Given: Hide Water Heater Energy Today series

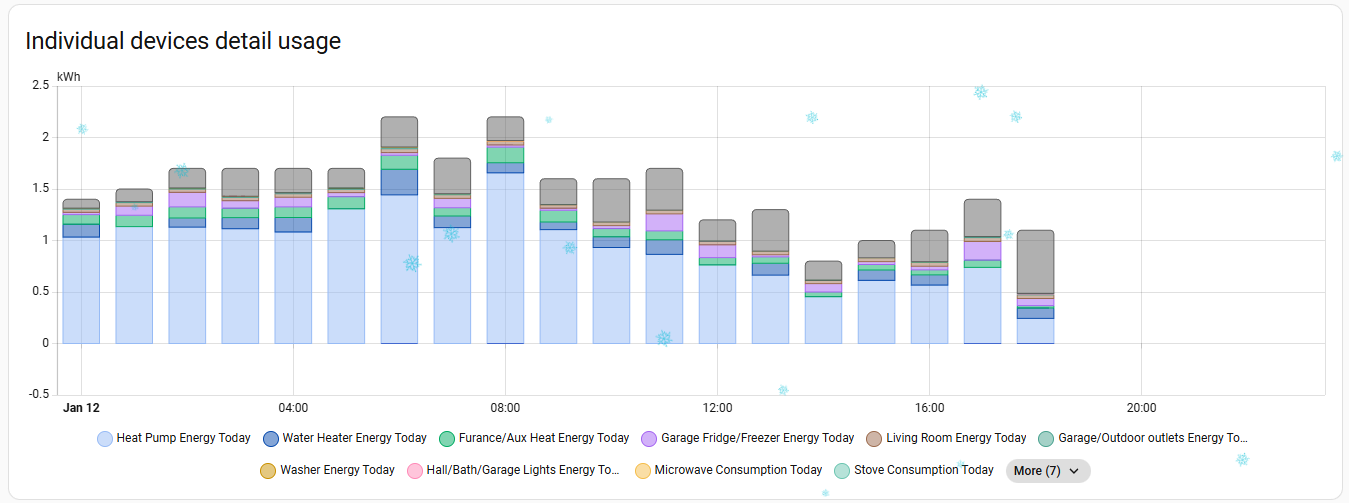Looking at the screenshot, I should tap(354, 438).
